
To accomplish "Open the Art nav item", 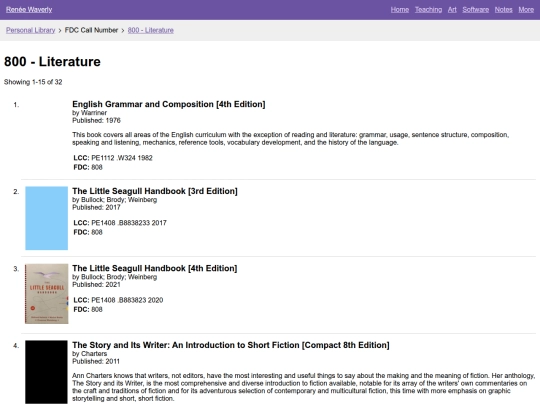I will pyautogui.click(x=452, y=10).
